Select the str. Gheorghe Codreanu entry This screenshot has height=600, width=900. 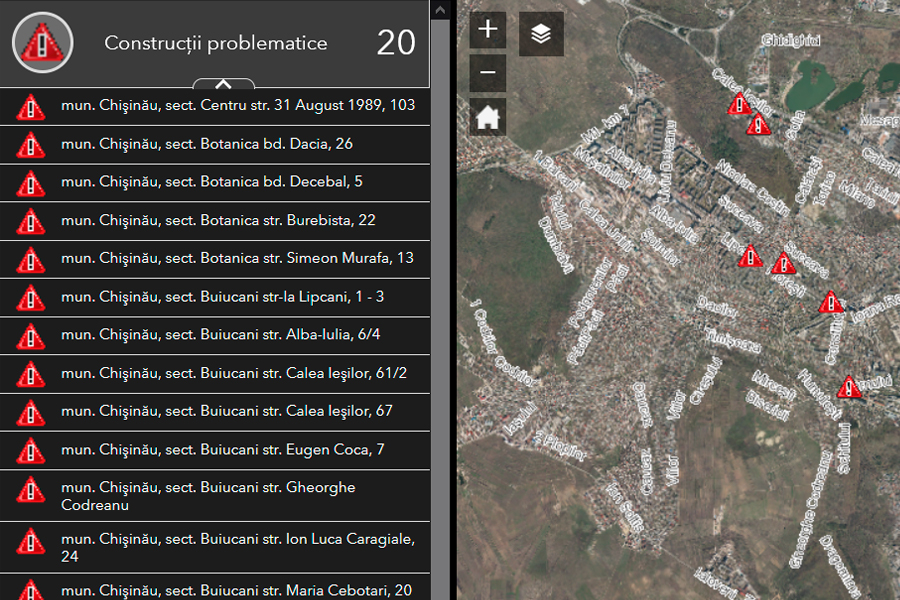click(208, 496)
